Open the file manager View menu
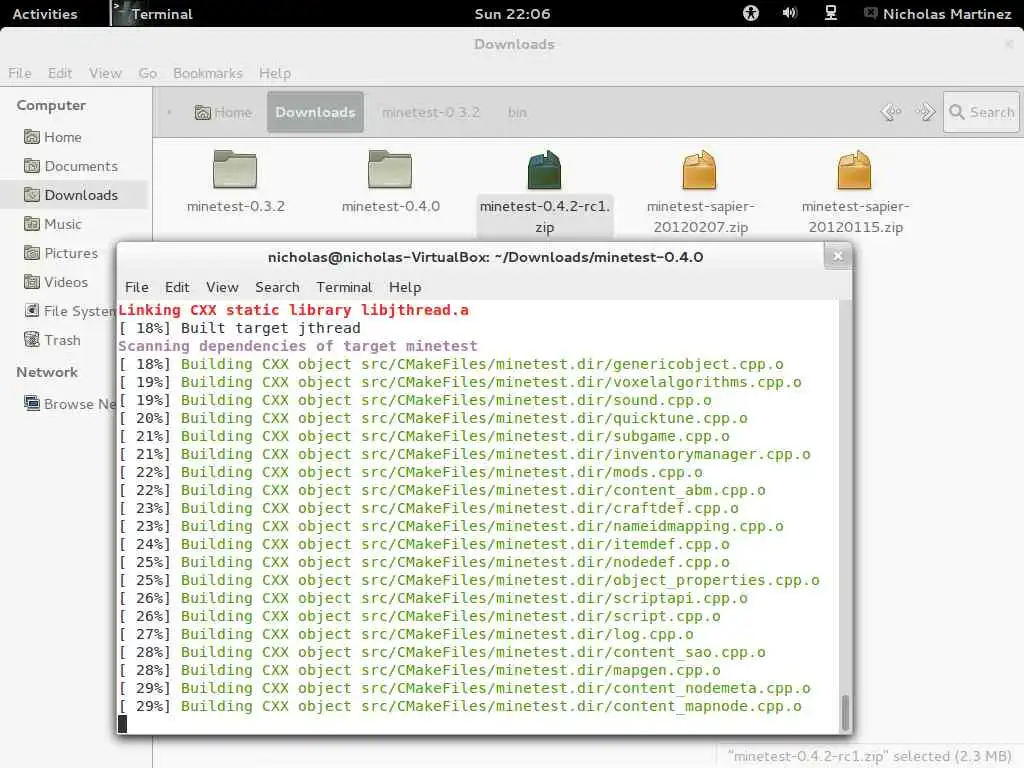1024x768 pixels. click(x=105, y=73)
